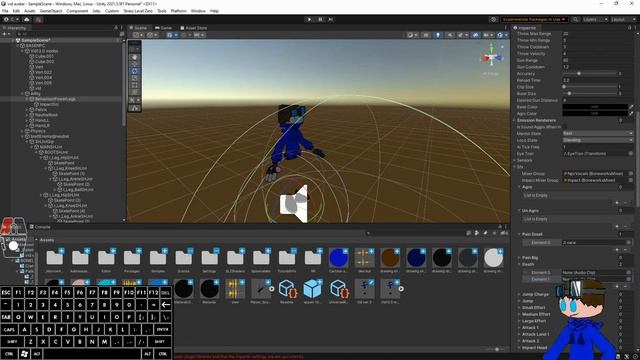This screenshot has width=640, height=360.
Task: Switch to the Game tab
Action: coord(163,28)
